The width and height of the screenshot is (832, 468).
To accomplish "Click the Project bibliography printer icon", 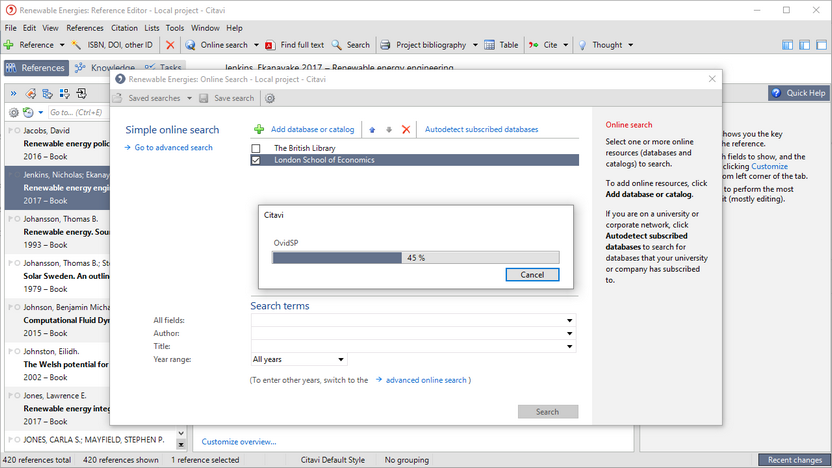I will [x=385, y=45].
